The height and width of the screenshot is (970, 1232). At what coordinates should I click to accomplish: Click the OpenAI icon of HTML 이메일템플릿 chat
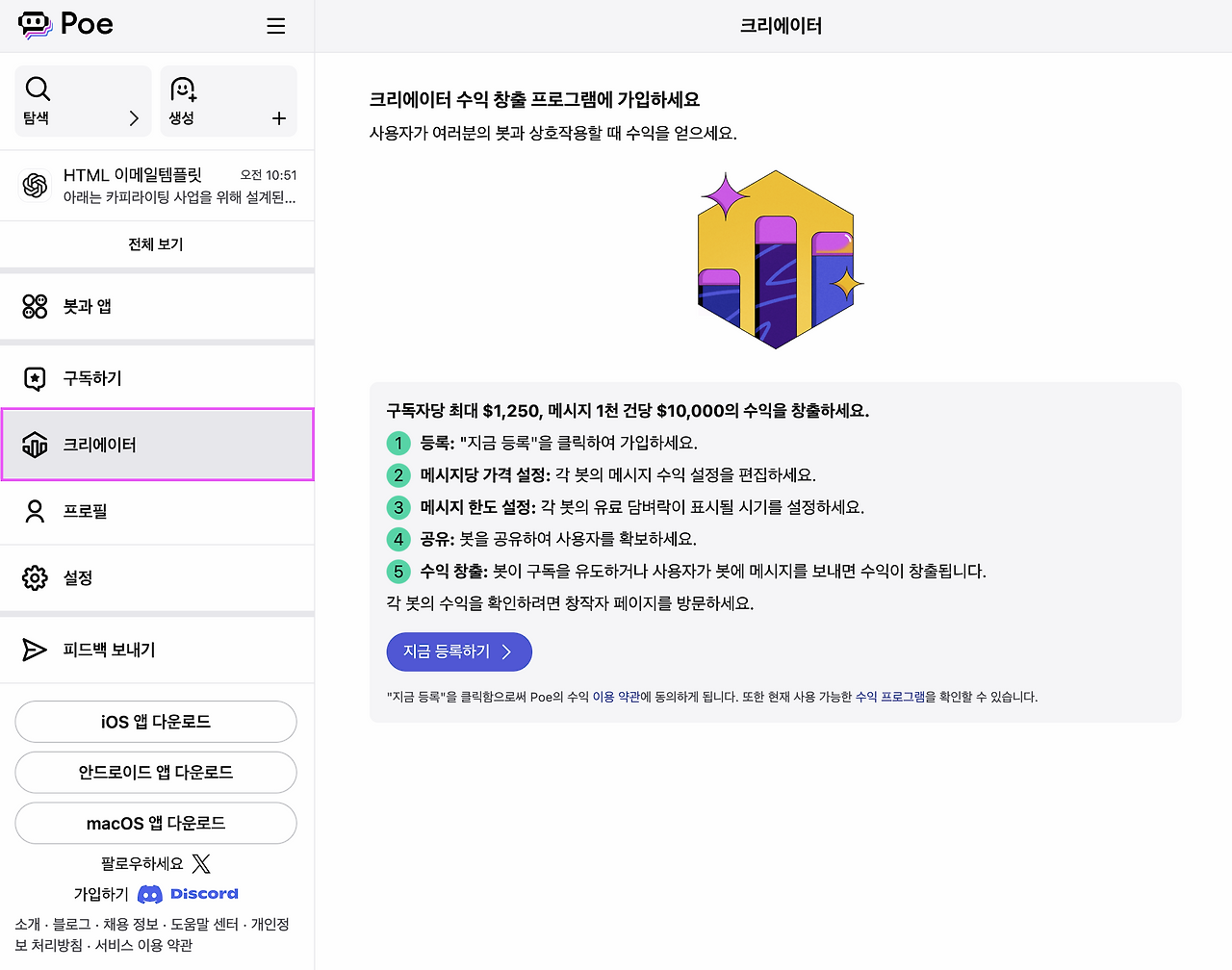click(x=36, y=186)
